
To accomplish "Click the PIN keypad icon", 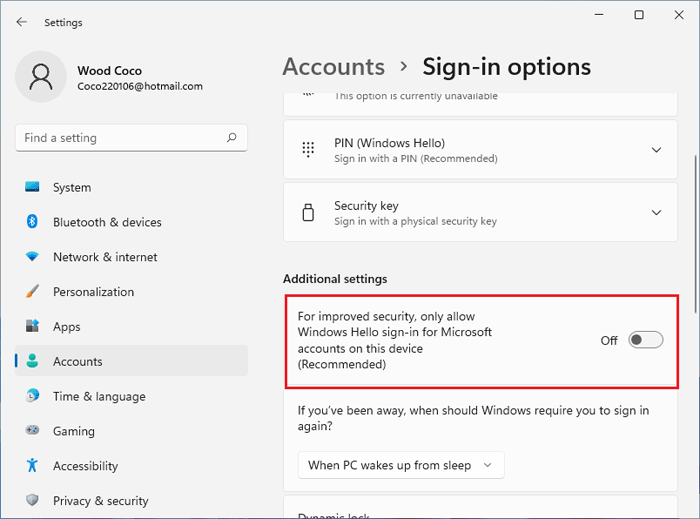I will click(x=308, y=149).
